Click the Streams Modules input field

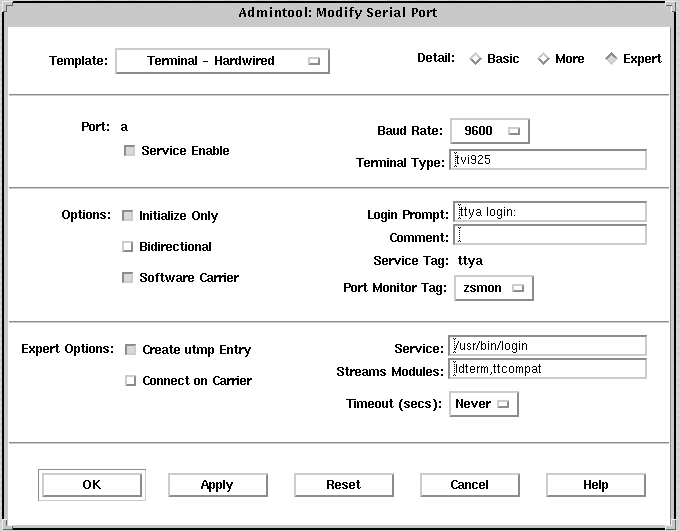(547, 369)
